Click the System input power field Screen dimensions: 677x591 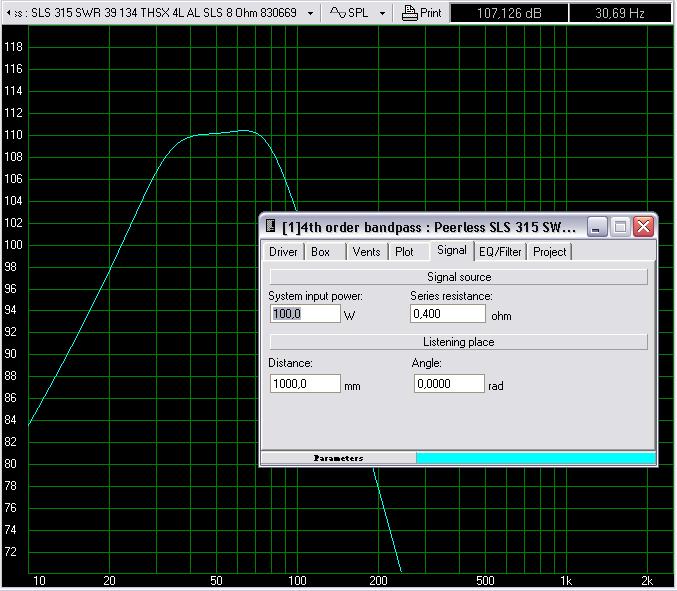click(305, 314)
